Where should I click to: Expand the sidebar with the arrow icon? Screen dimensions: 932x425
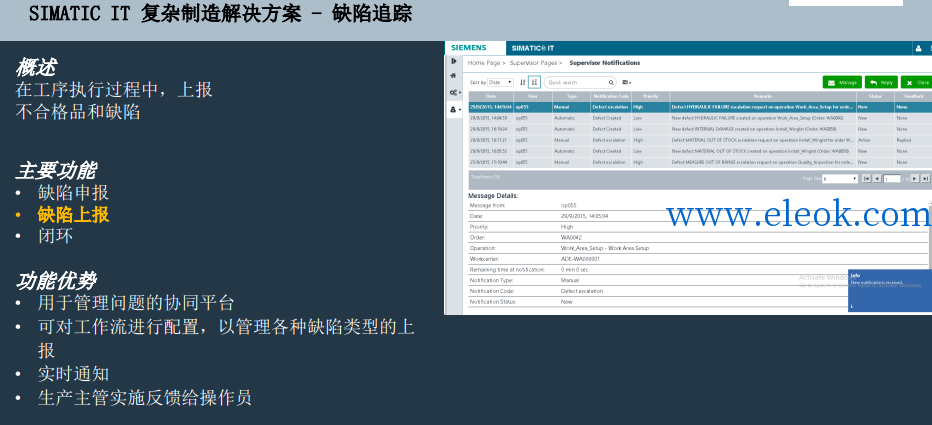(x=454, y=61)
